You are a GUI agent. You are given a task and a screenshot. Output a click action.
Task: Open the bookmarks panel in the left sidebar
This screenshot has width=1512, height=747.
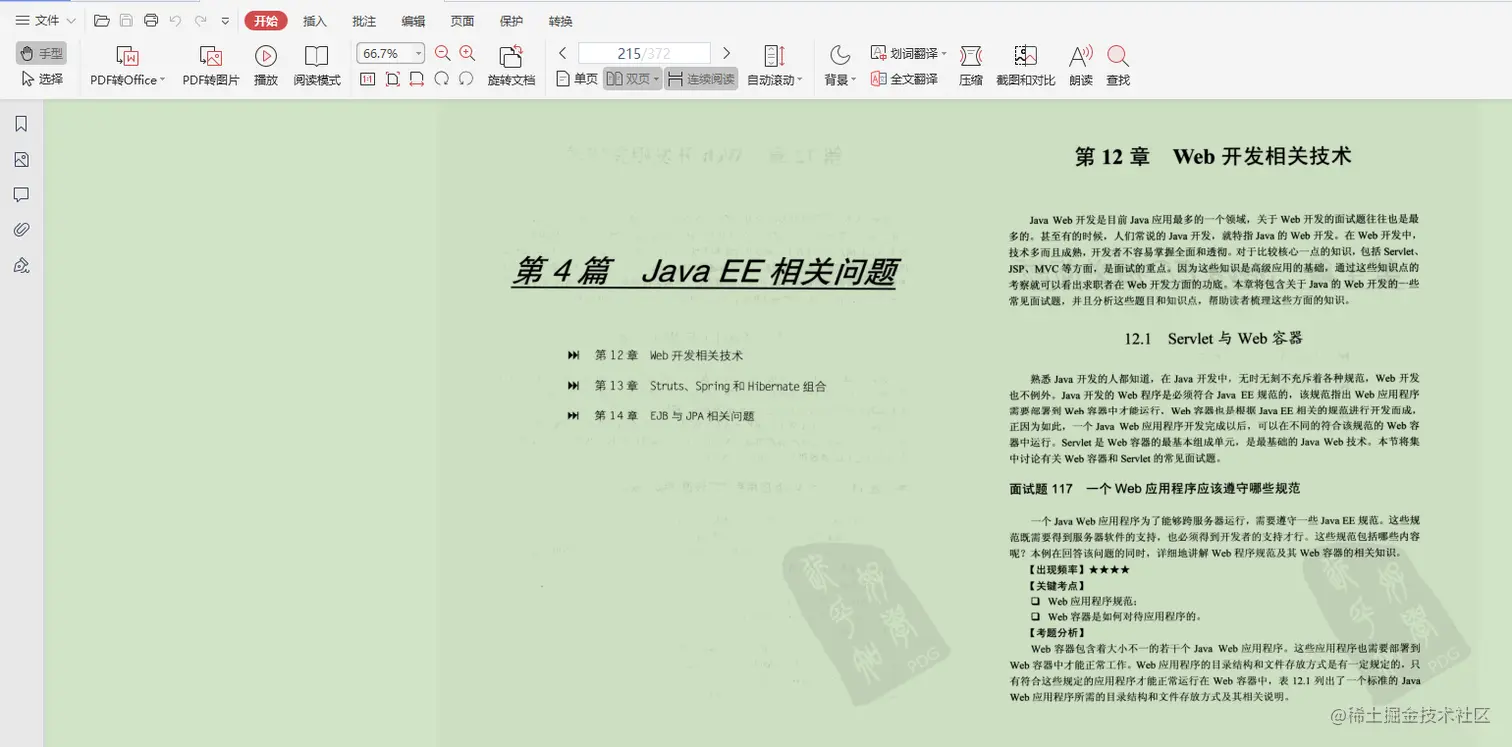[x=21, y=122]
